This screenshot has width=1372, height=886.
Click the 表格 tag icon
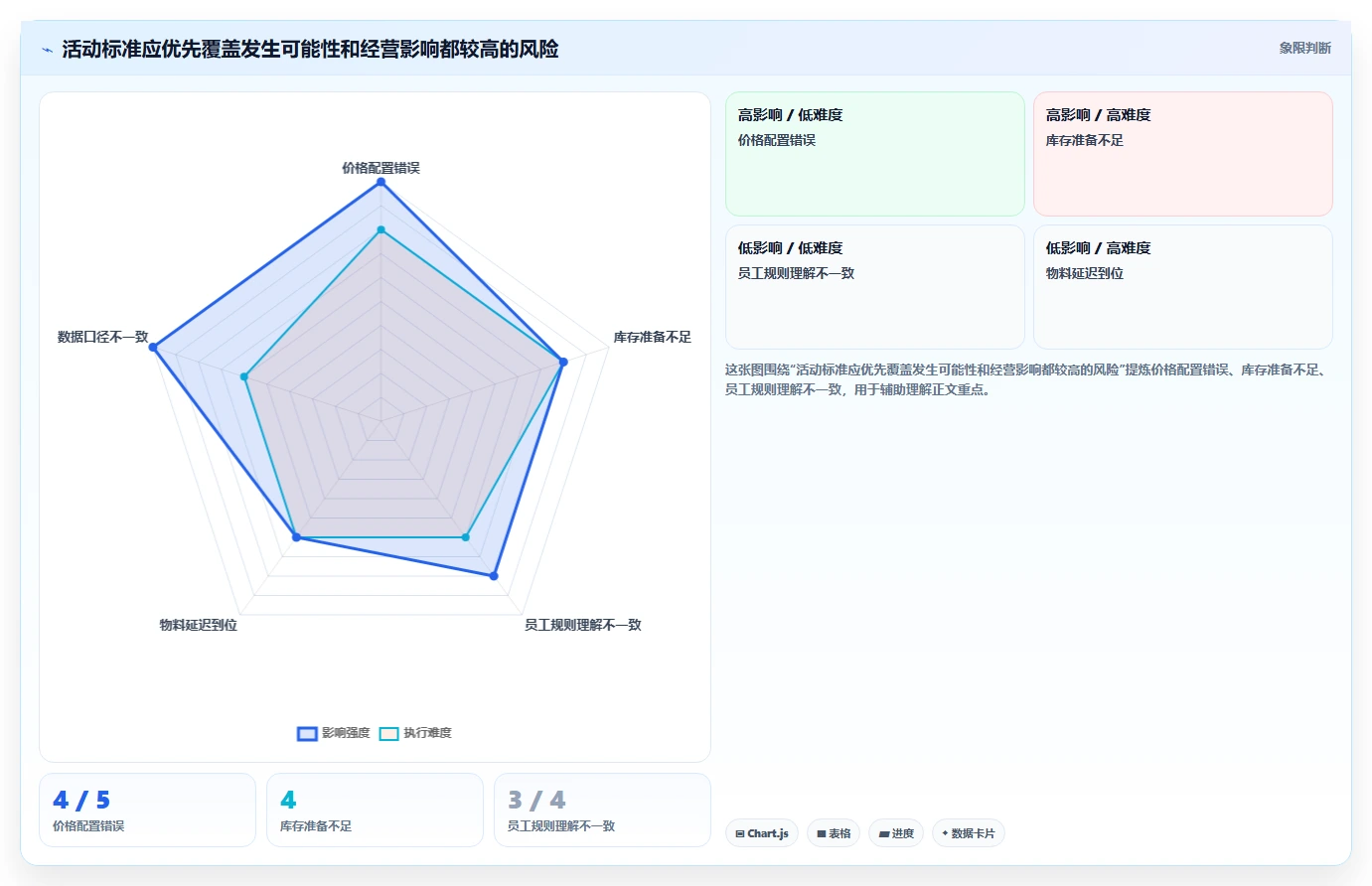822,834
